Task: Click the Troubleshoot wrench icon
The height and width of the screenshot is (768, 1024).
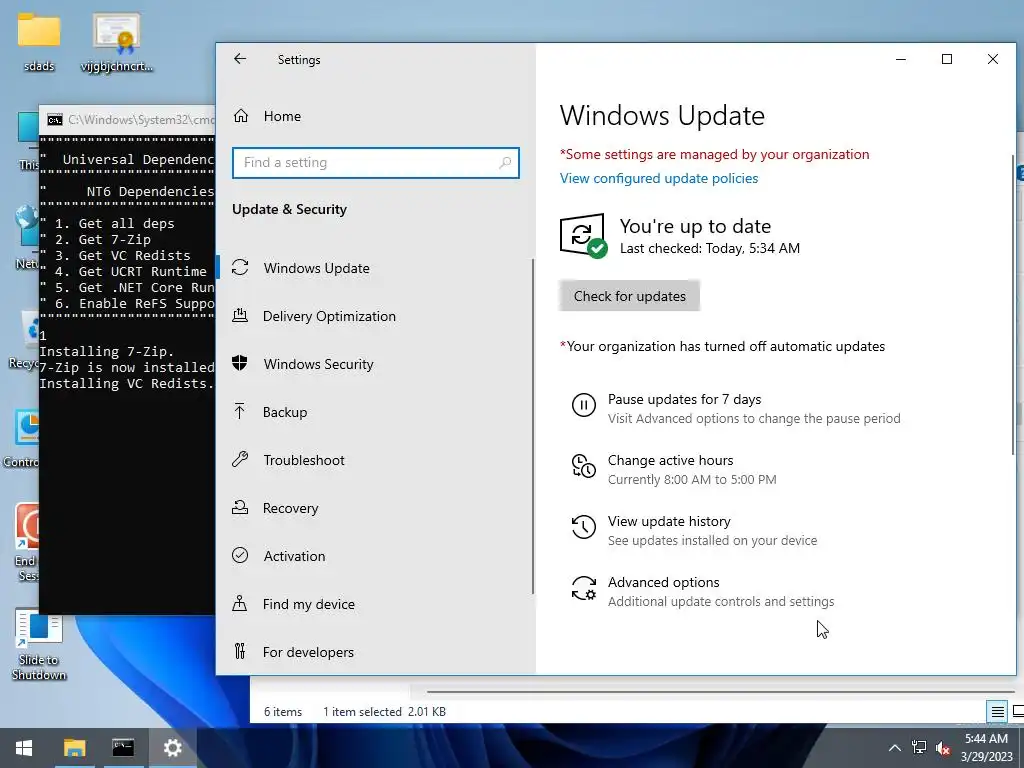Action: (240, 459)
